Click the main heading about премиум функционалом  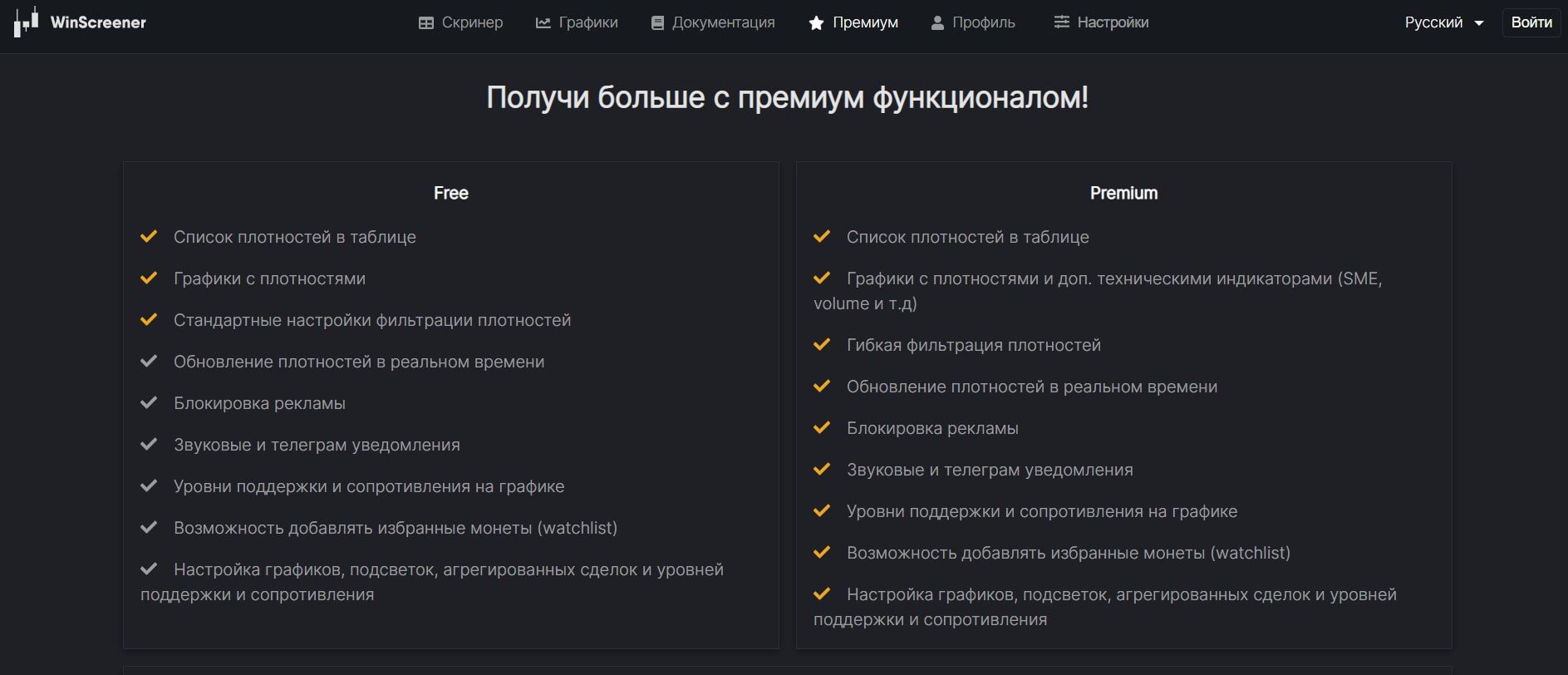[787, 98]
